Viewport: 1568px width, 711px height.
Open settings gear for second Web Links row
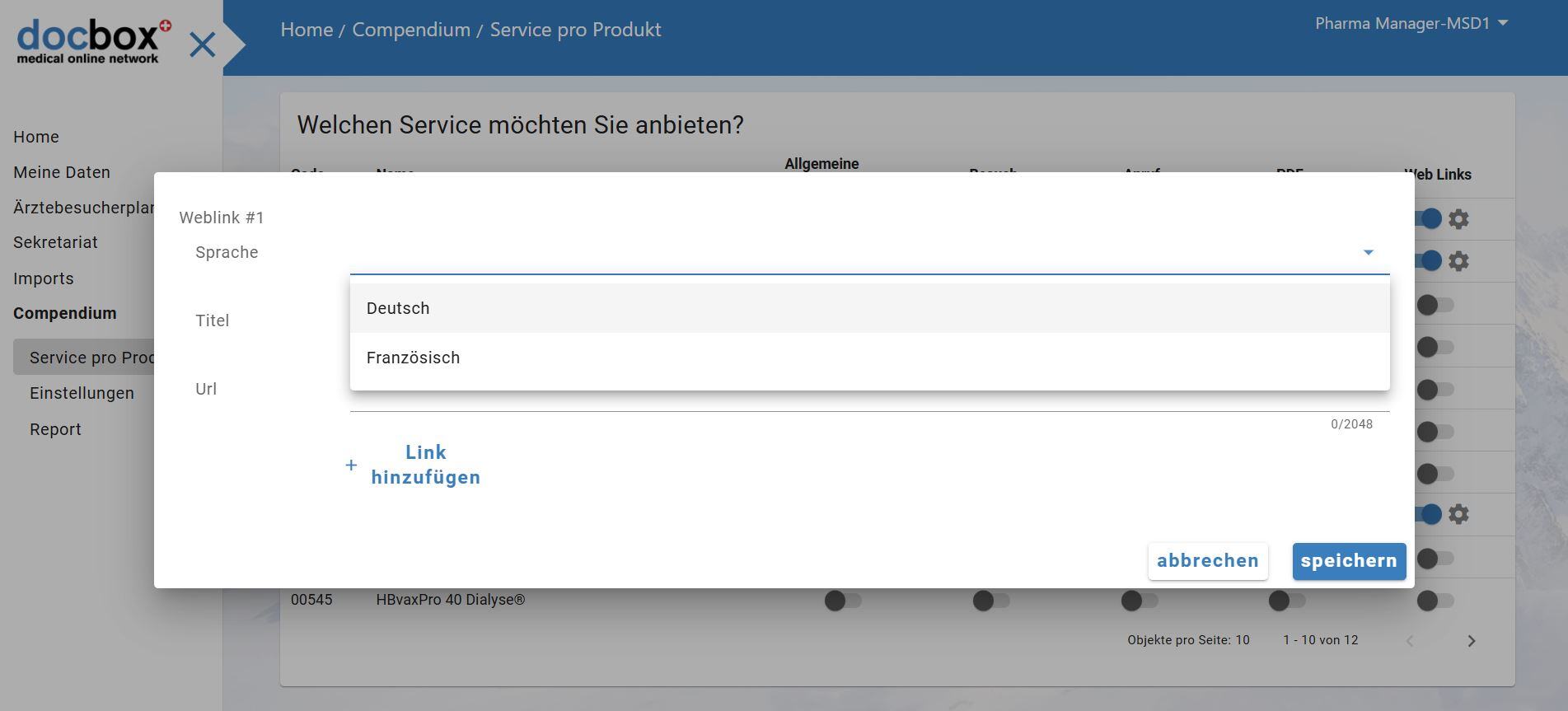[1458, 261]
